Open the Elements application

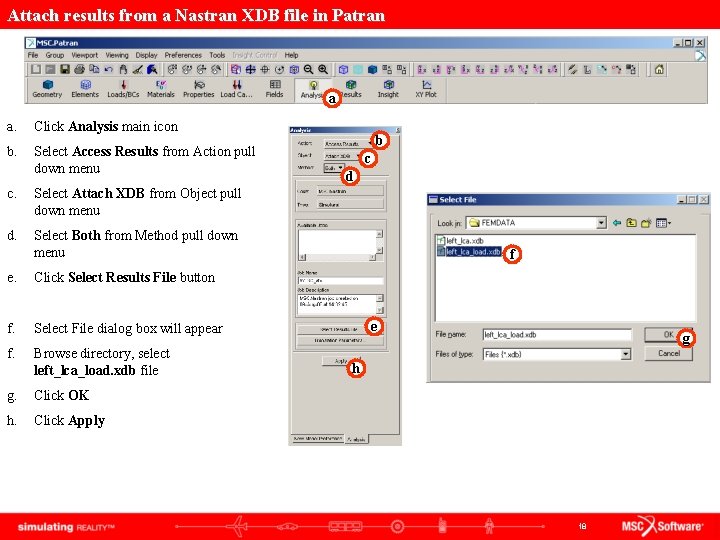85,89
